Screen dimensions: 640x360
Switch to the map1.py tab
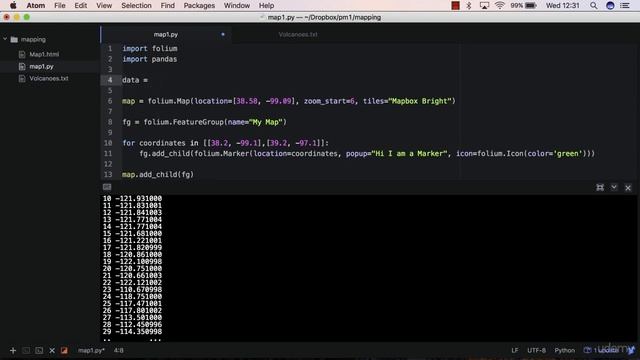click(166, 34)
